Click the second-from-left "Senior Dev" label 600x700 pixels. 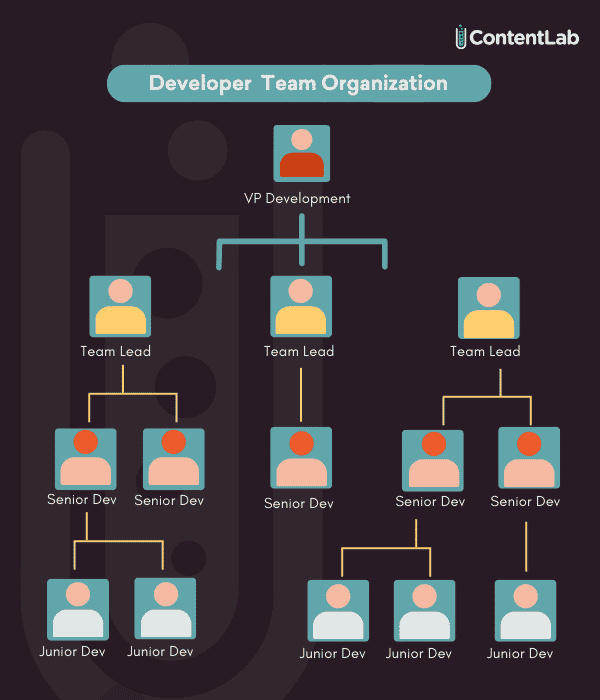[169, 501]
